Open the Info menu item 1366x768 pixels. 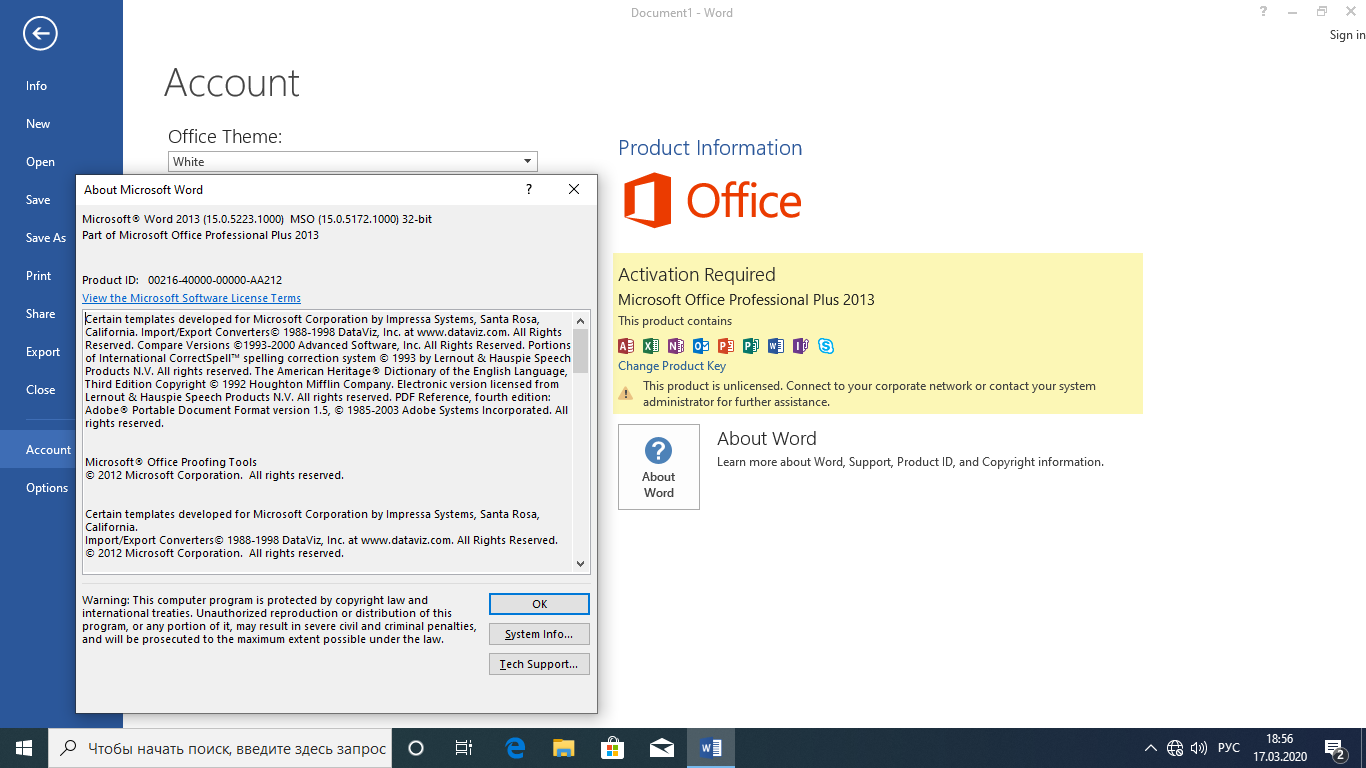tap(61, 86)
